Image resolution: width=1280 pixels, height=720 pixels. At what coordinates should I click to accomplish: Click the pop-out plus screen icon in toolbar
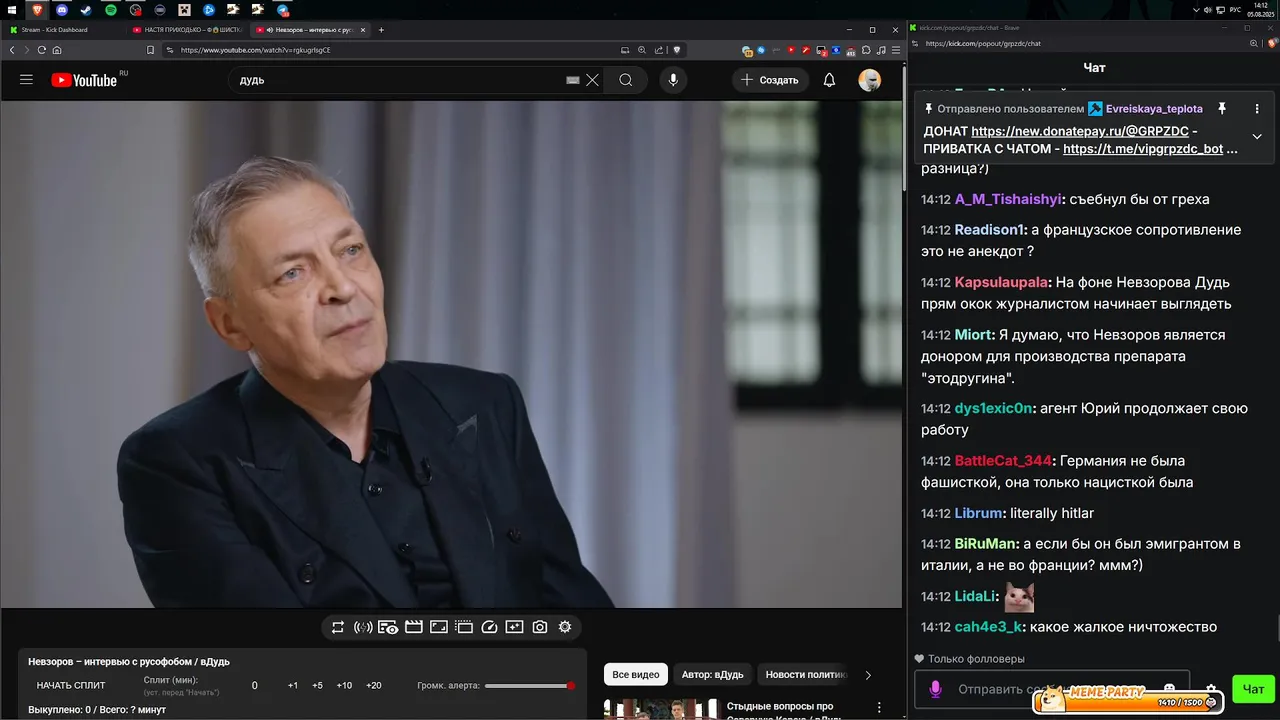click(x=514, y=627)
